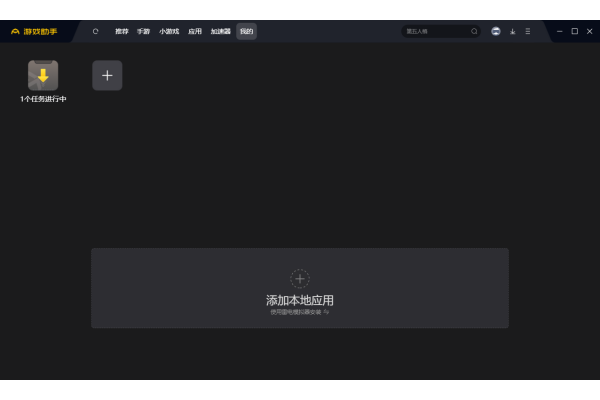This screenshot has width=600, height=400.
Task: Minimize the game assistant window
Action: click(x=560, y=31)
